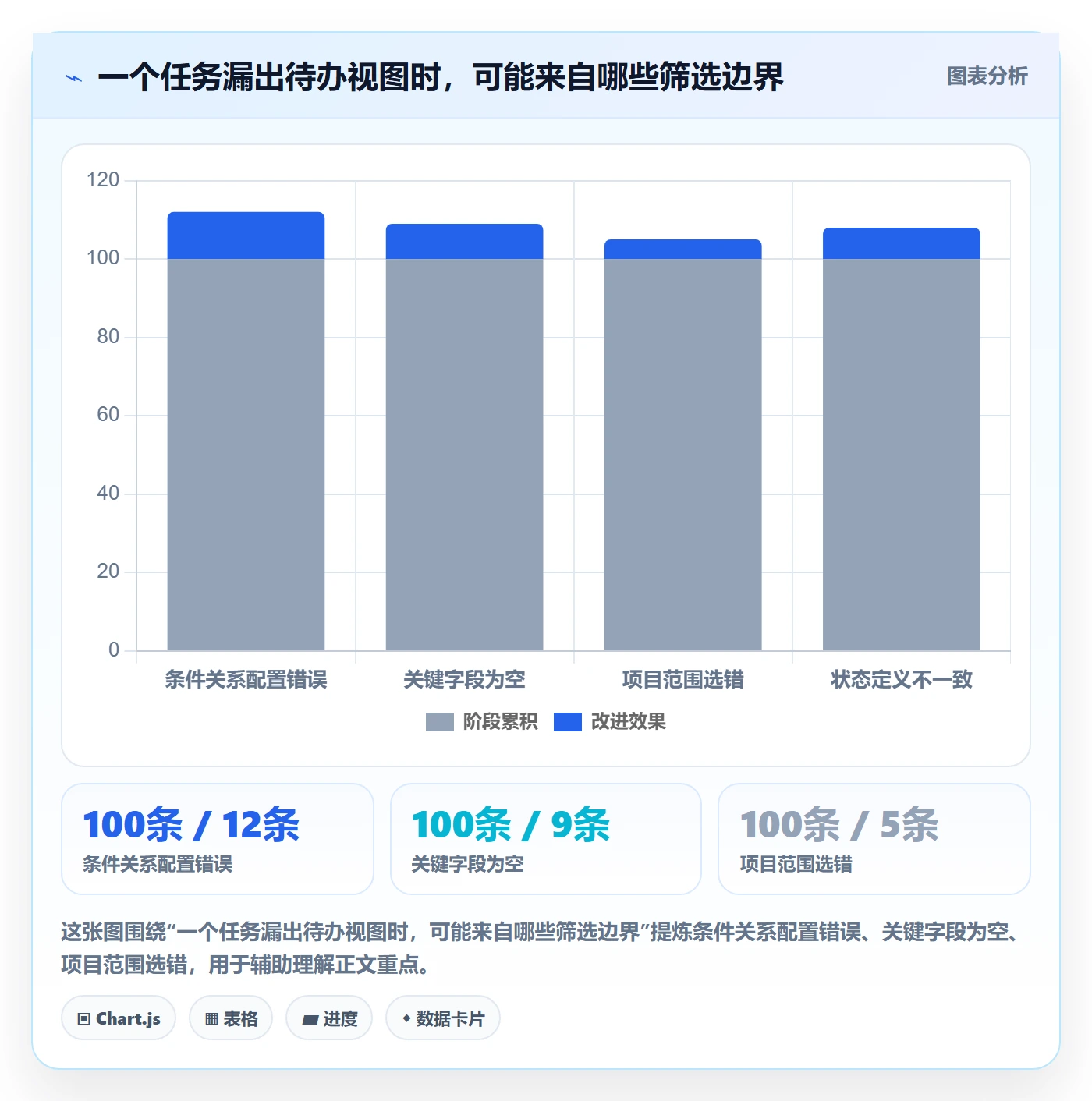1092x1101 pixels.
Task: Click the blue segment atop 项目范围选错 bar
Action: point(682,250)
